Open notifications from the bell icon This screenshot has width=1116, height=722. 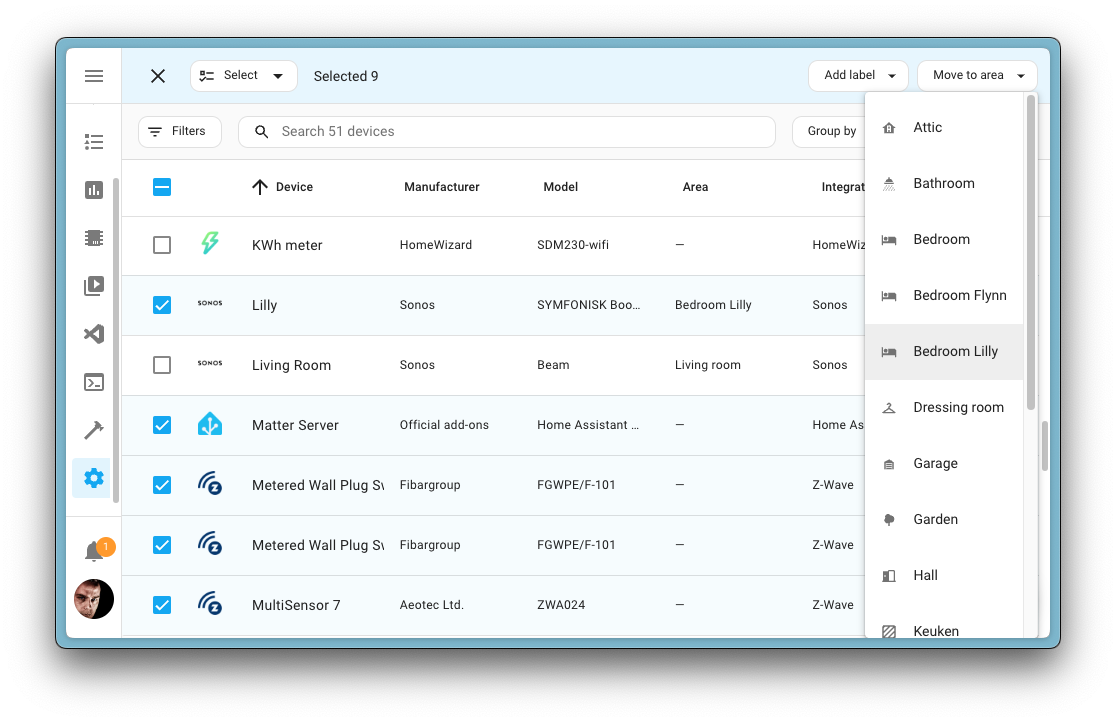pyautogui.click(x=93, y=549)
